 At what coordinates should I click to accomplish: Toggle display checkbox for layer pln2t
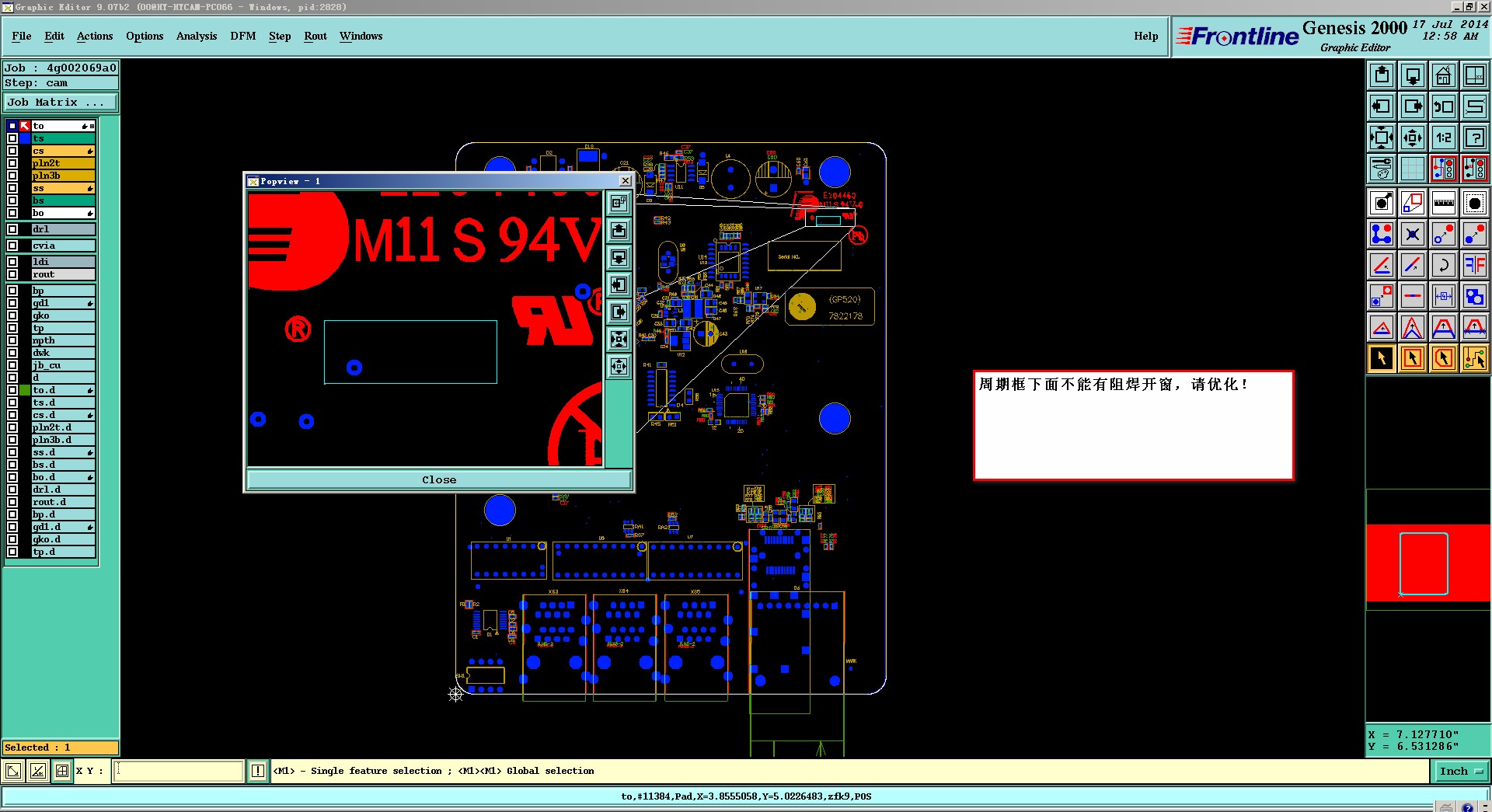point(12,163)
